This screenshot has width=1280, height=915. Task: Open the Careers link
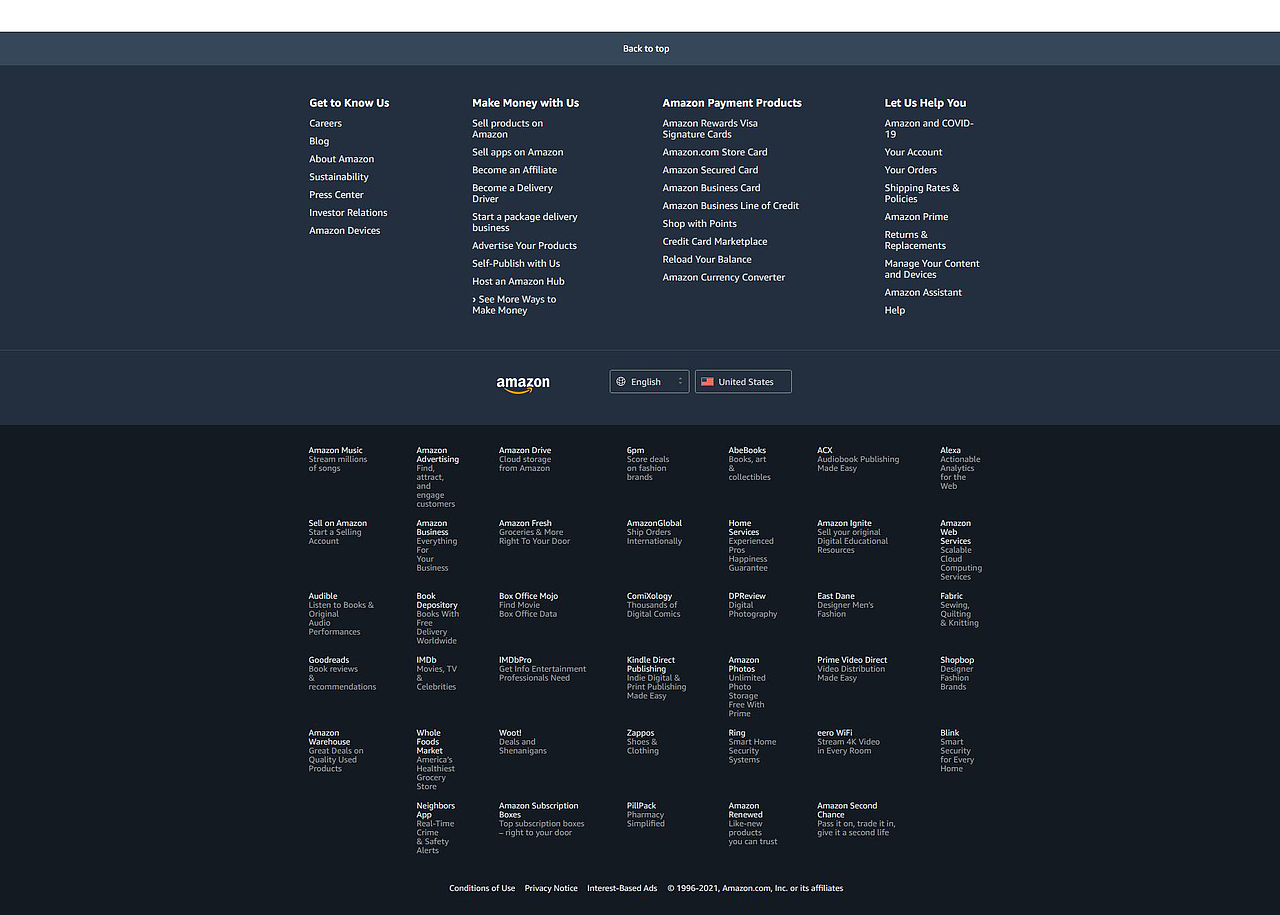point(325,124)
